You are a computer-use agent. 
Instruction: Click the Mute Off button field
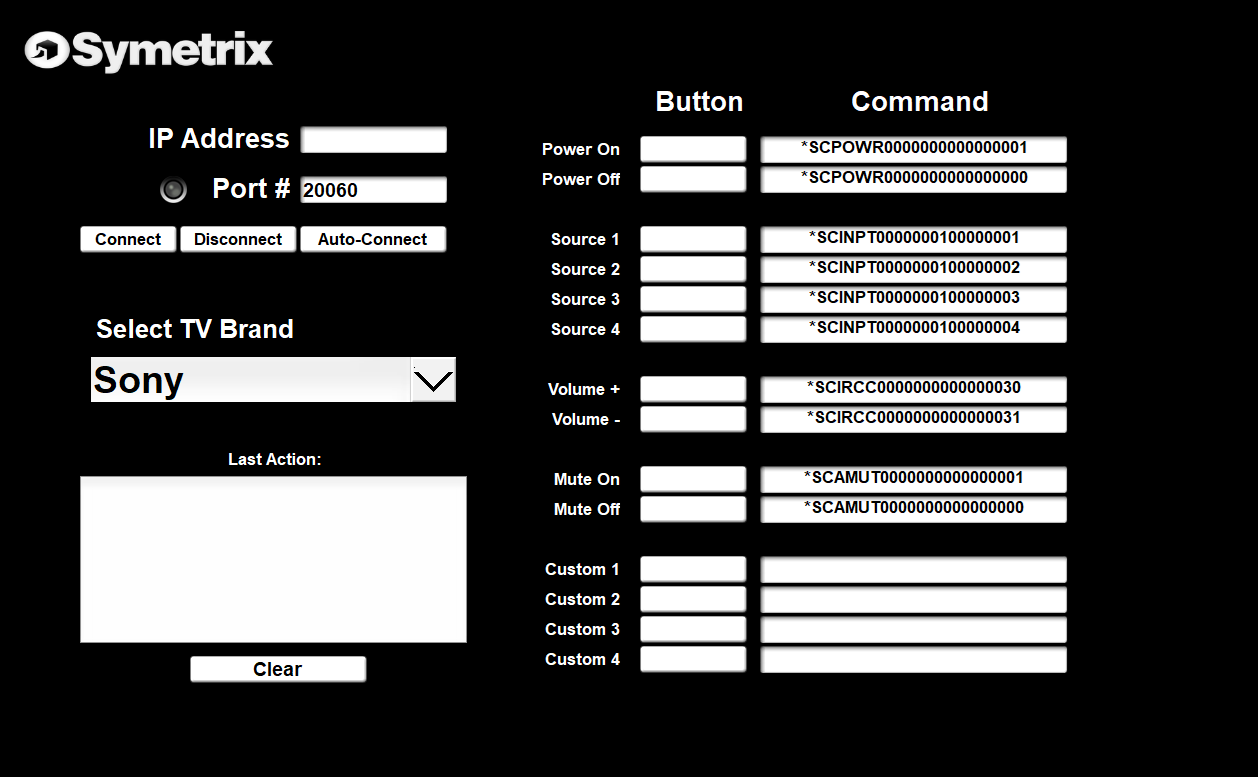pos(693,509)
